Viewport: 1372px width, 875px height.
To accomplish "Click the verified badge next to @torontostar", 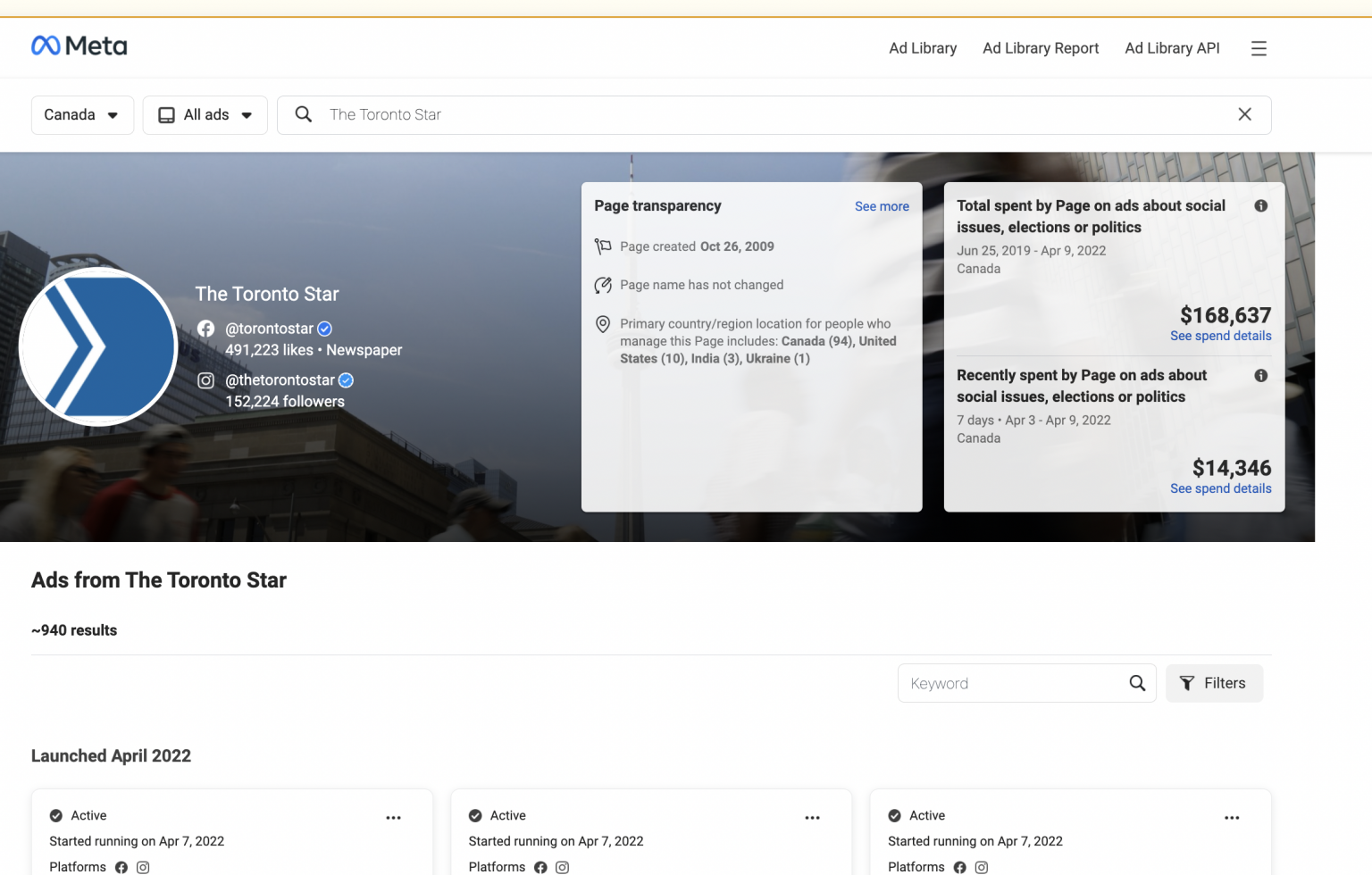I will pos(325,329).
